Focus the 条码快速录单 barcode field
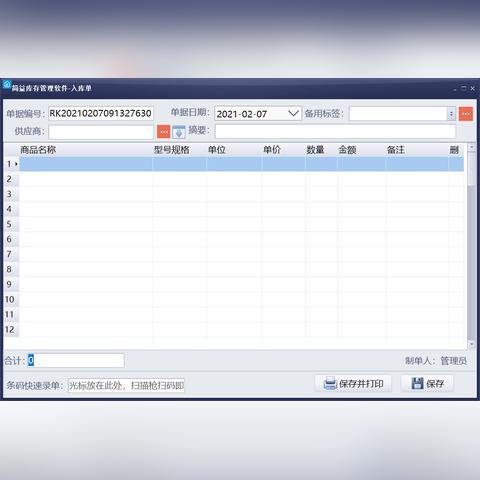The width and height of the screenshot is (480, 480). click(x=126, y=385)
